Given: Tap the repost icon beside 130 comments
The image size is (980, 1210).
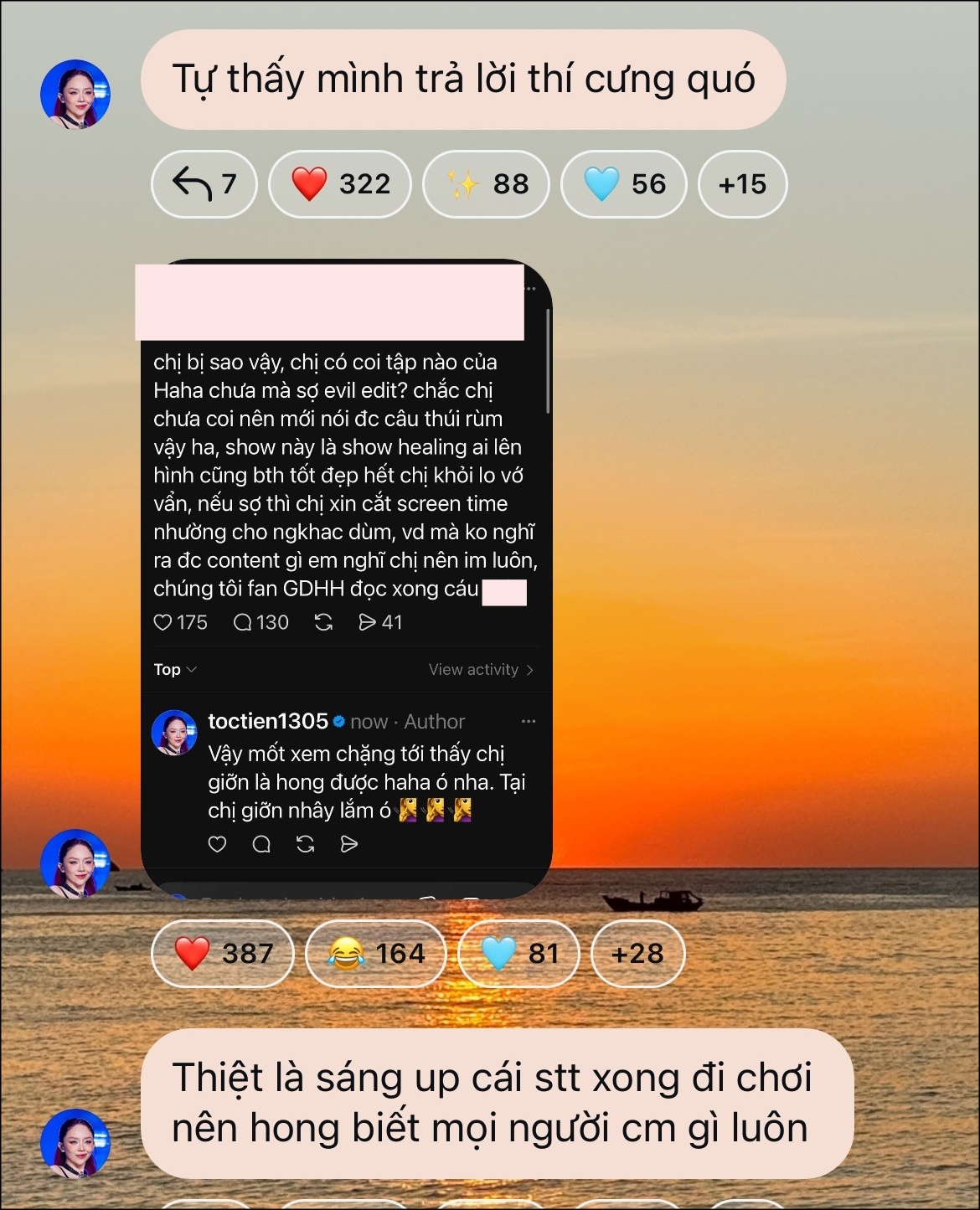Looking at the screenshot, I should [323, 622].
